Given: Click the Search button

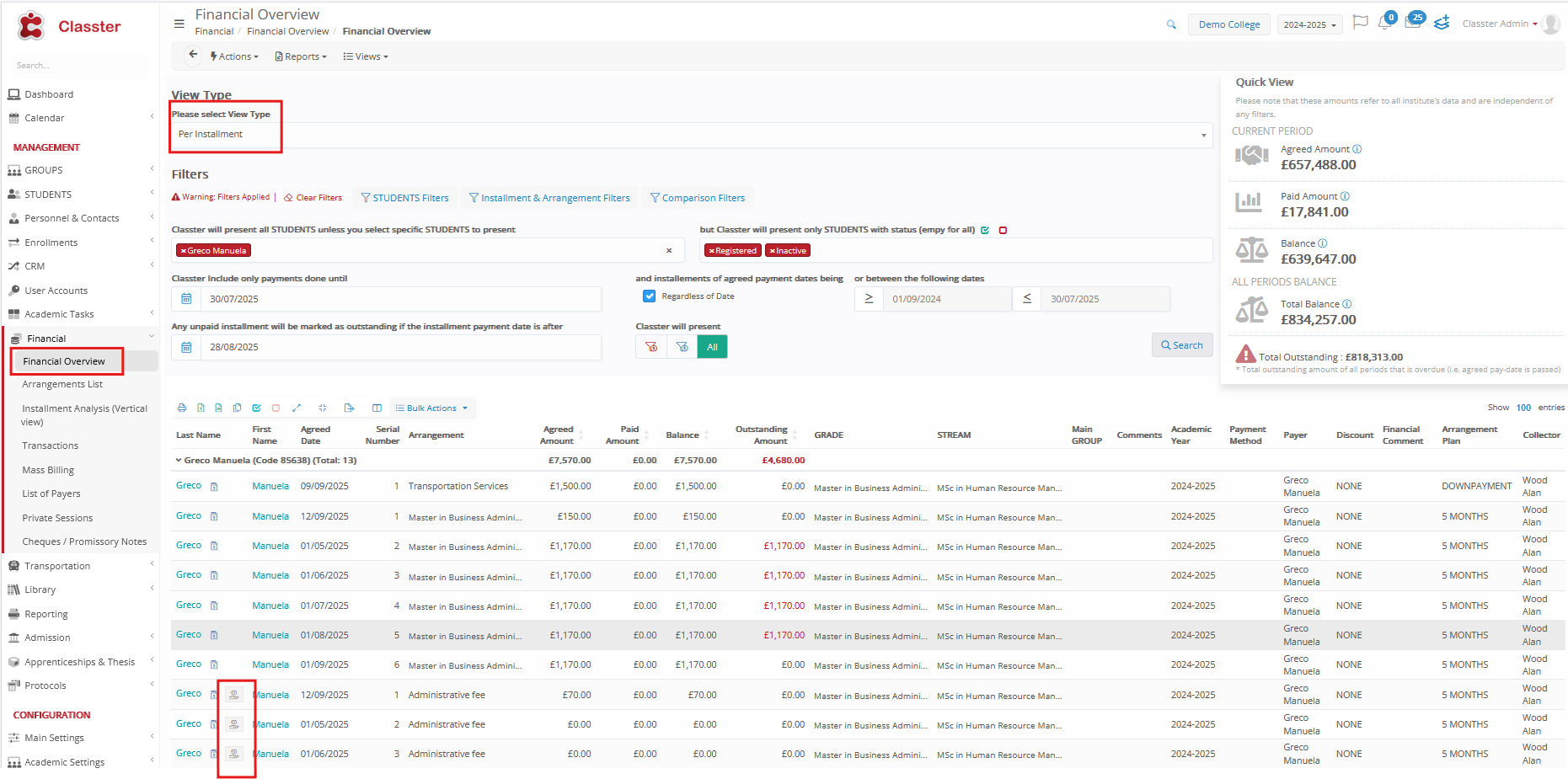Looking at the screenshot, I should tap(1181, 345).
